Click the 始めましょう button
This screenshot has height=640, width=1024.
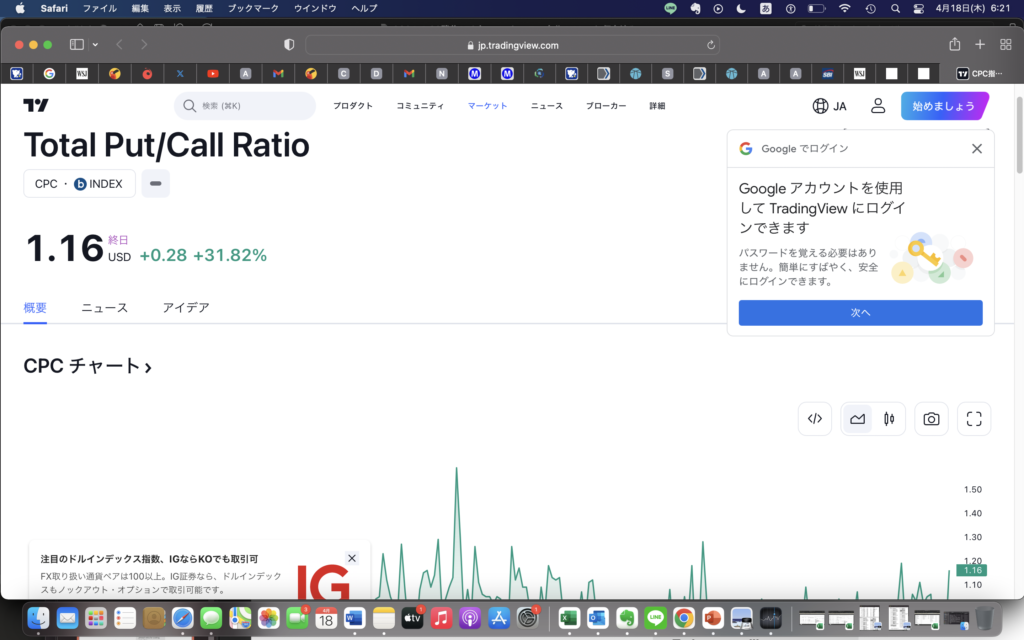(943, 106)
